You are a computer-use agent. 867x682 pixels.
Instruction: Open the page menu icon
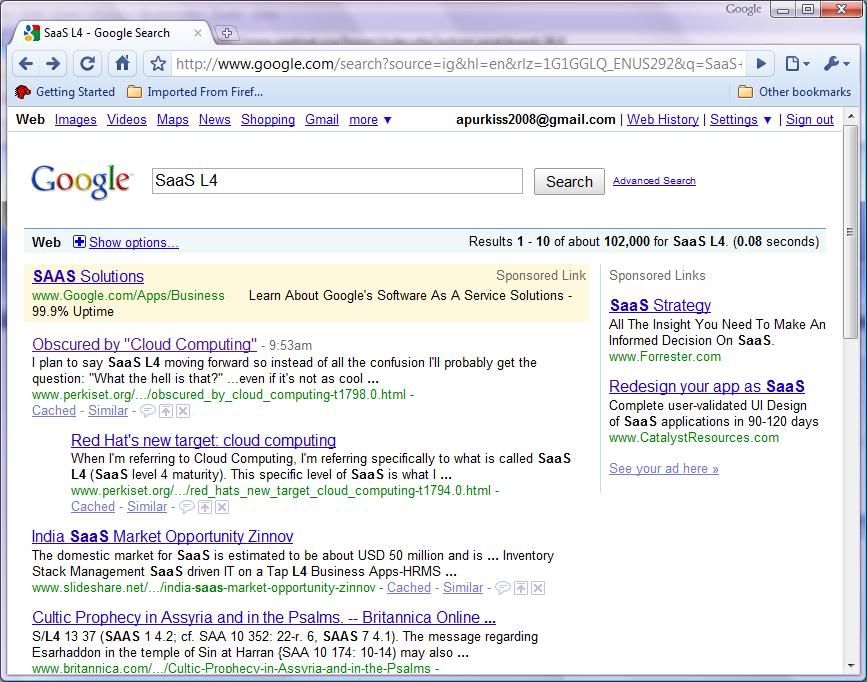pyautogui.click(x=797, y=64)
